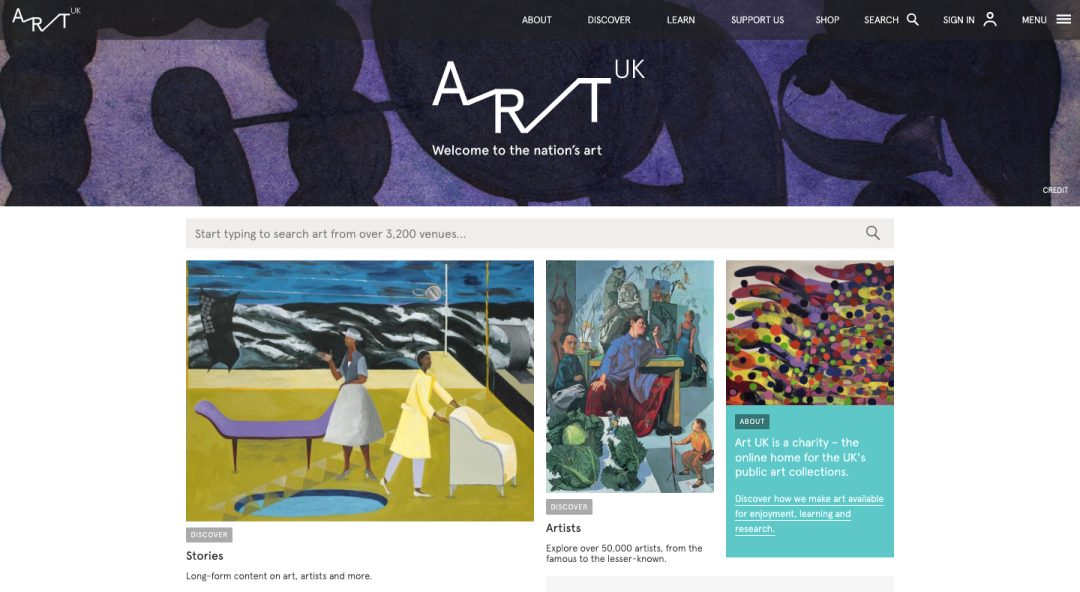Click the large Art UK hero logo
The height and width of the screenshot is (592, 1080).
538,96
